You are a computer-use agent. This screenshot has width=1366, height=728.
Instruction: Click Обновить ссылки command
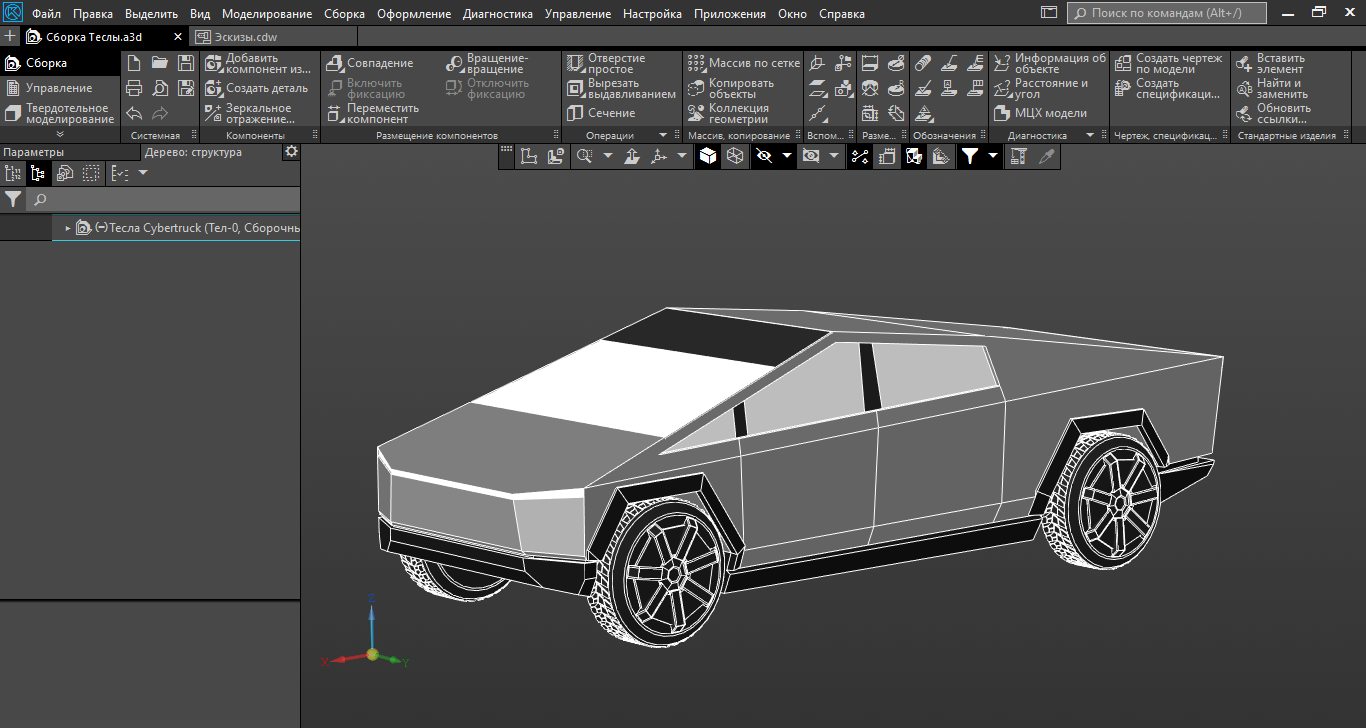(1273, 113)
